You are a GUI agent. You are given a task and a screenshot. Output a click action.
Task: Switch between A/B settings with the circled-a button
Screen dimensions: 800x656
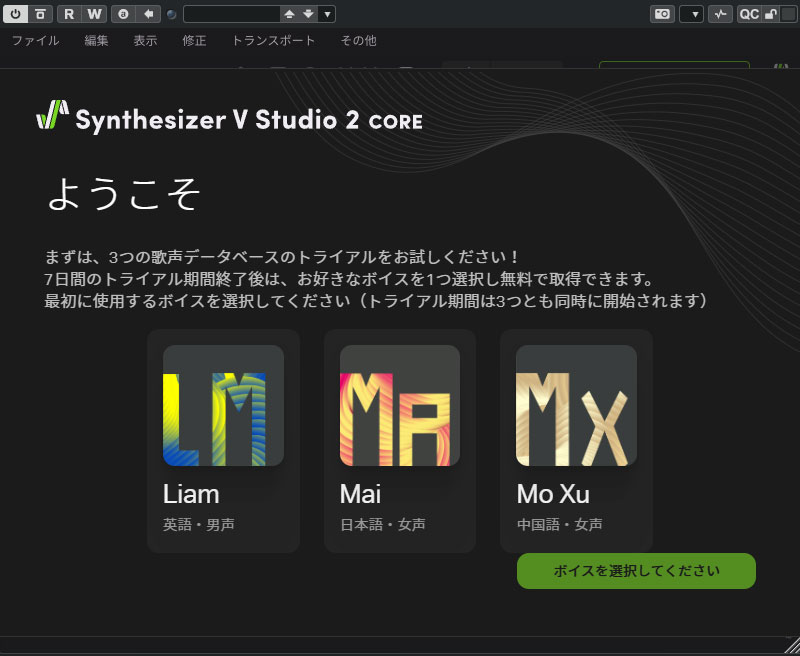pyautogui.click(x=123, y=14)
